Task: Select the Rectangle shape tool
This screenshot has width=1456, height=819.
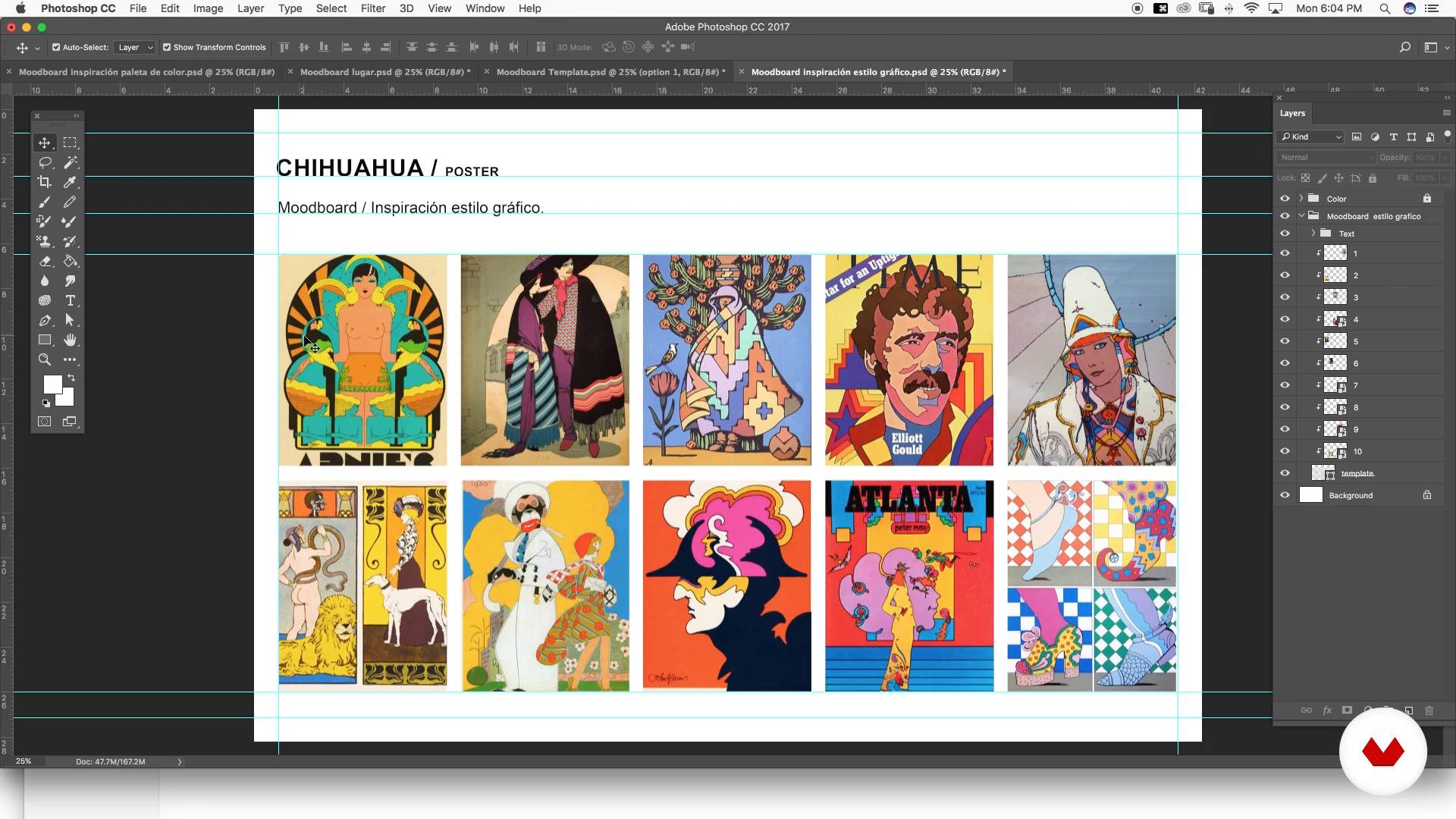Action: point(45,340)
